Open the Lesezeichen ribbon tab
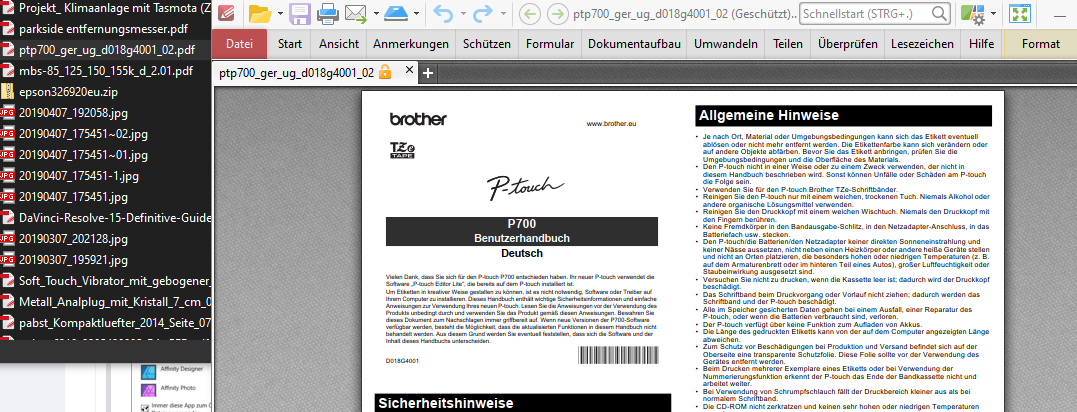The width and height of the screenshot is (1077, 412). click(x=922, y=44)
